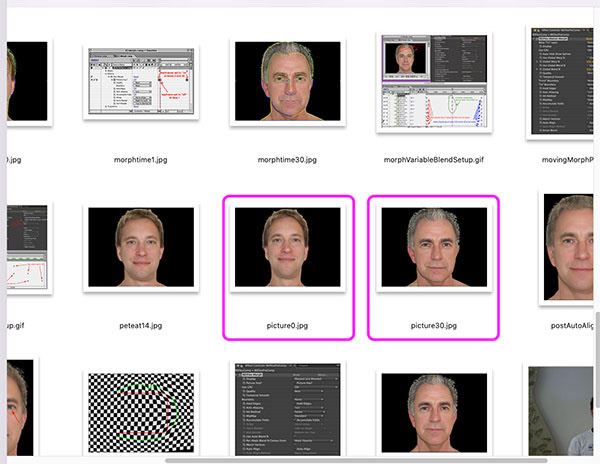Viewport: 600px width, 464px height.
Task: Select the picture0.jpg thumbnail
Action: tap(287, 247)
